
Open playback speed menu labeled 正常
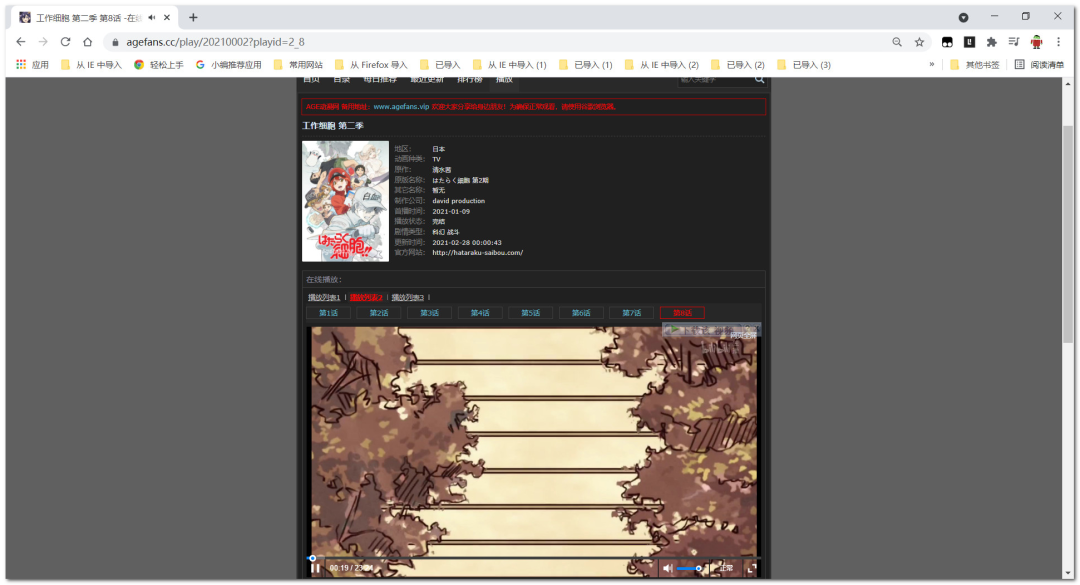coord(725,568)
